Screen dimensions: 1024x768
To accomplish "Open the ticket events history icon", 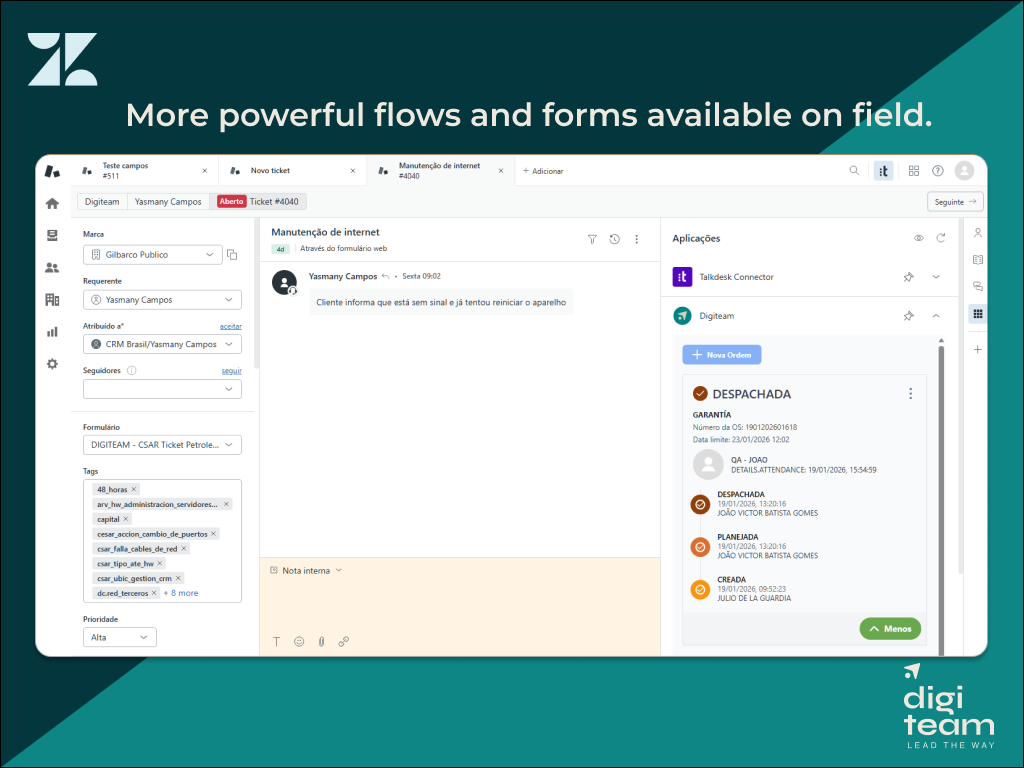I will tap(614, 239).
